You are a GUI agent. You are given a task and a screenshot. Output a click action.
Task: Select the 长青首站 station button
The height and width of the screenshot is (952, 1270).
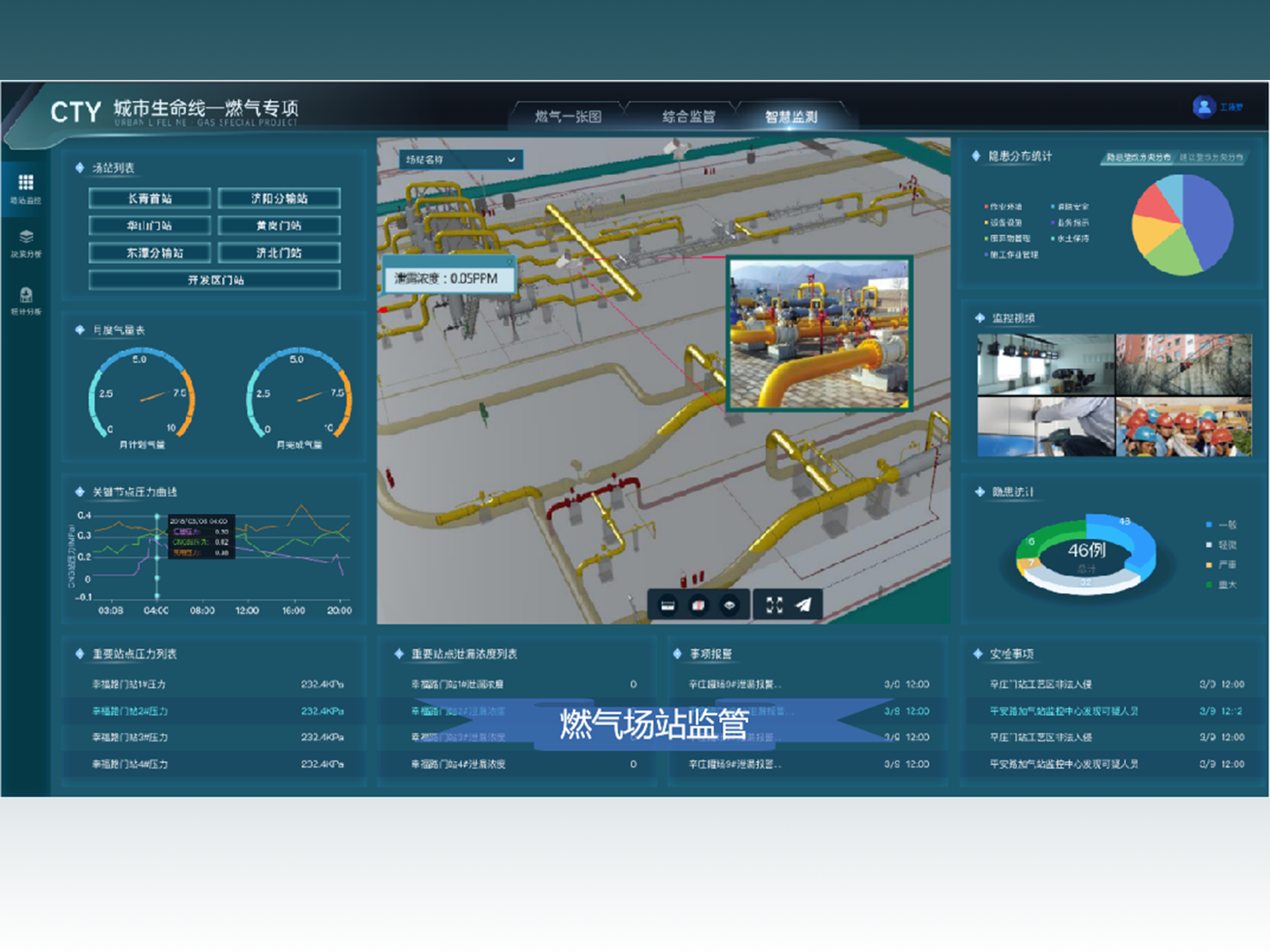149,198
